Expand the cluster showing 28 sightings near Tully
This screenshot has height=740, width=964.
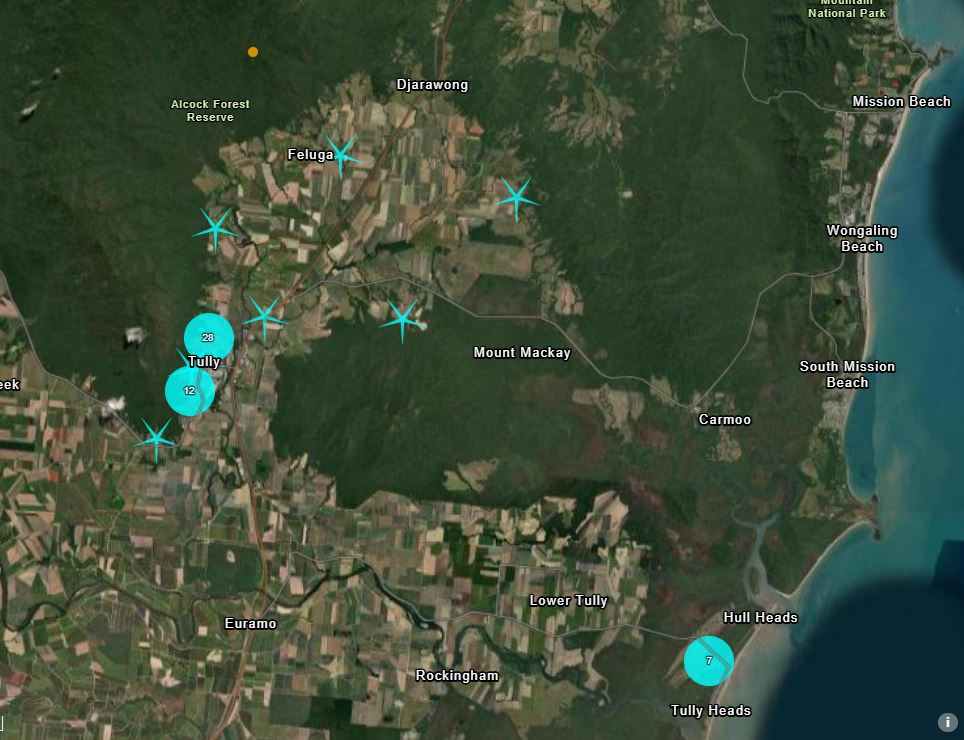click(208, 337)
